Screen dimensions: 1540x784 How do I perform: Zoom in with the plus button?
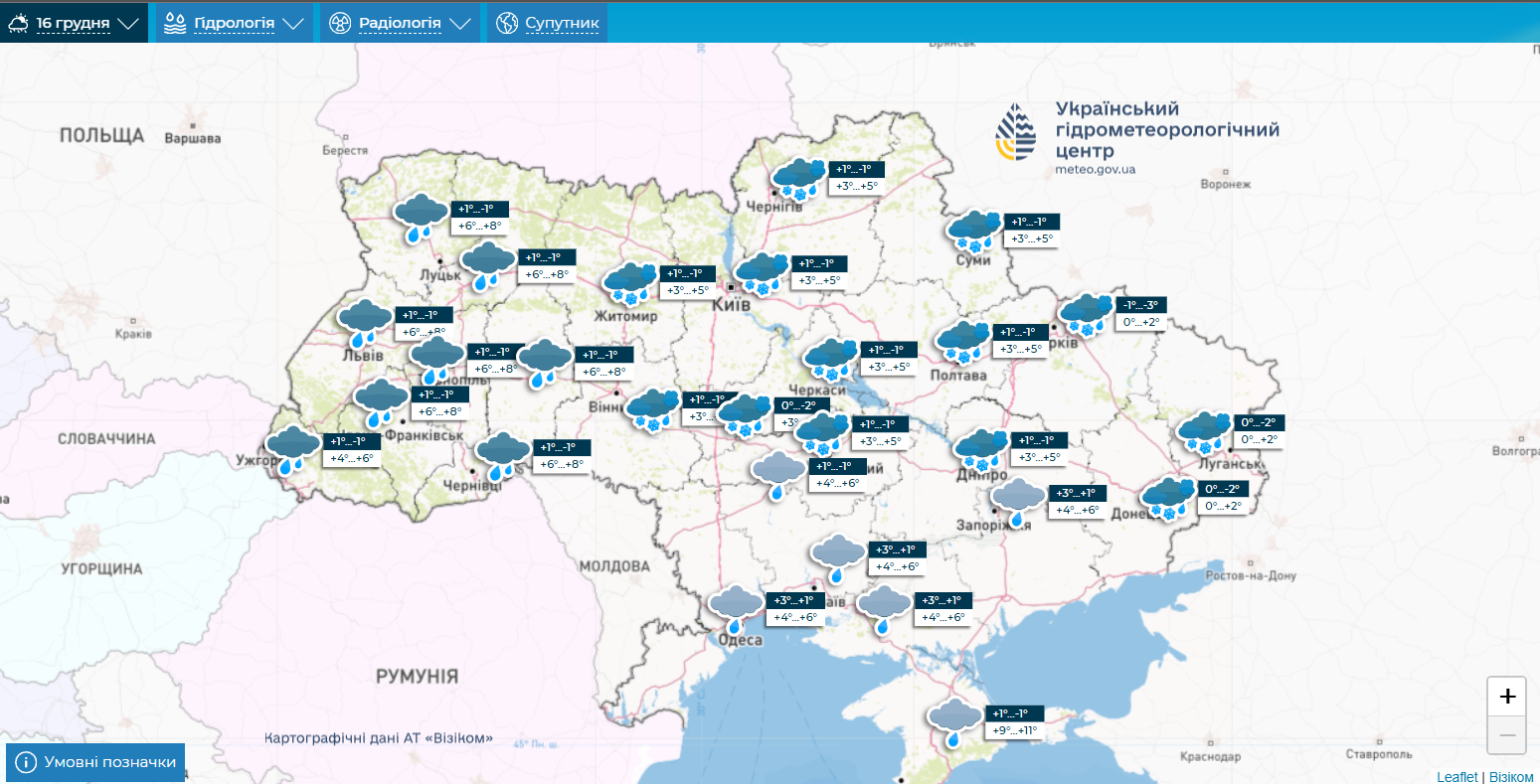pyautogui.click(x=1506, y=697)
